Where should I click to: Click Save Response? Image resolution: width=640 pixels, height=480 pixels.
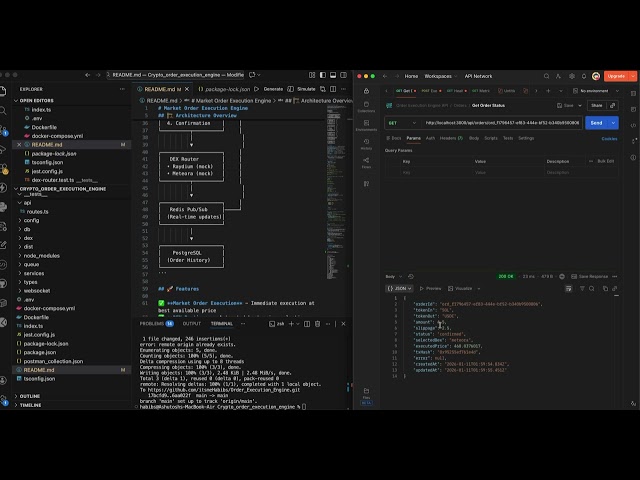click(x=589, y=276)
